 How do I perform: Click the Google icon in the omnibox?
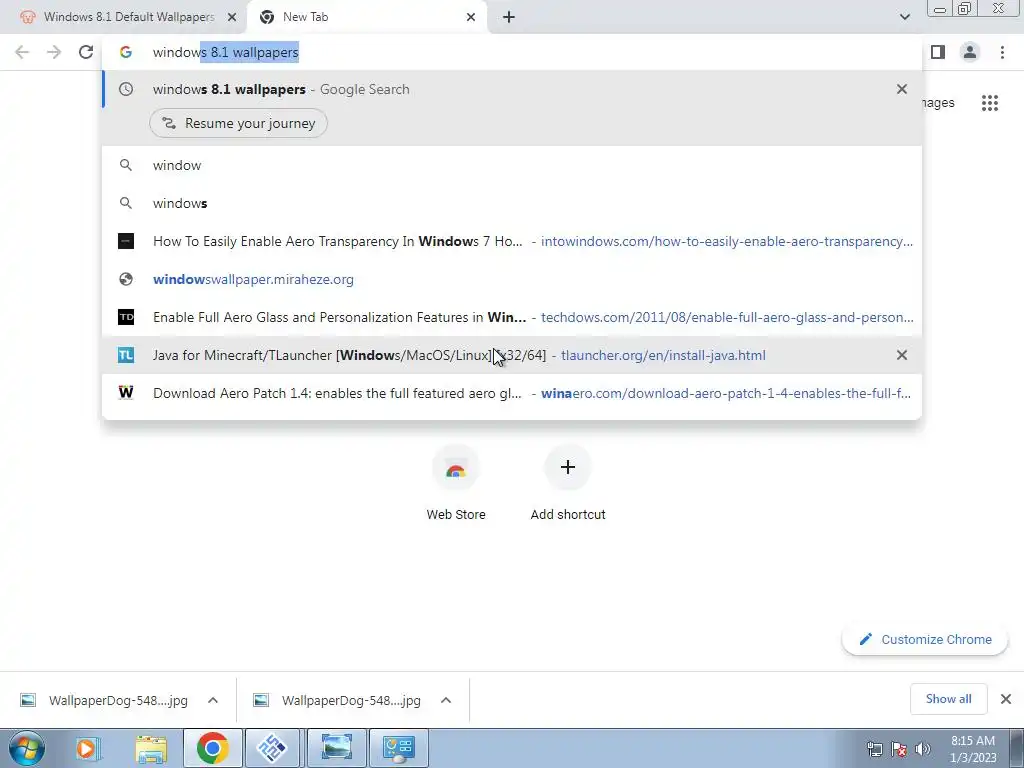[x=126, y=52]
